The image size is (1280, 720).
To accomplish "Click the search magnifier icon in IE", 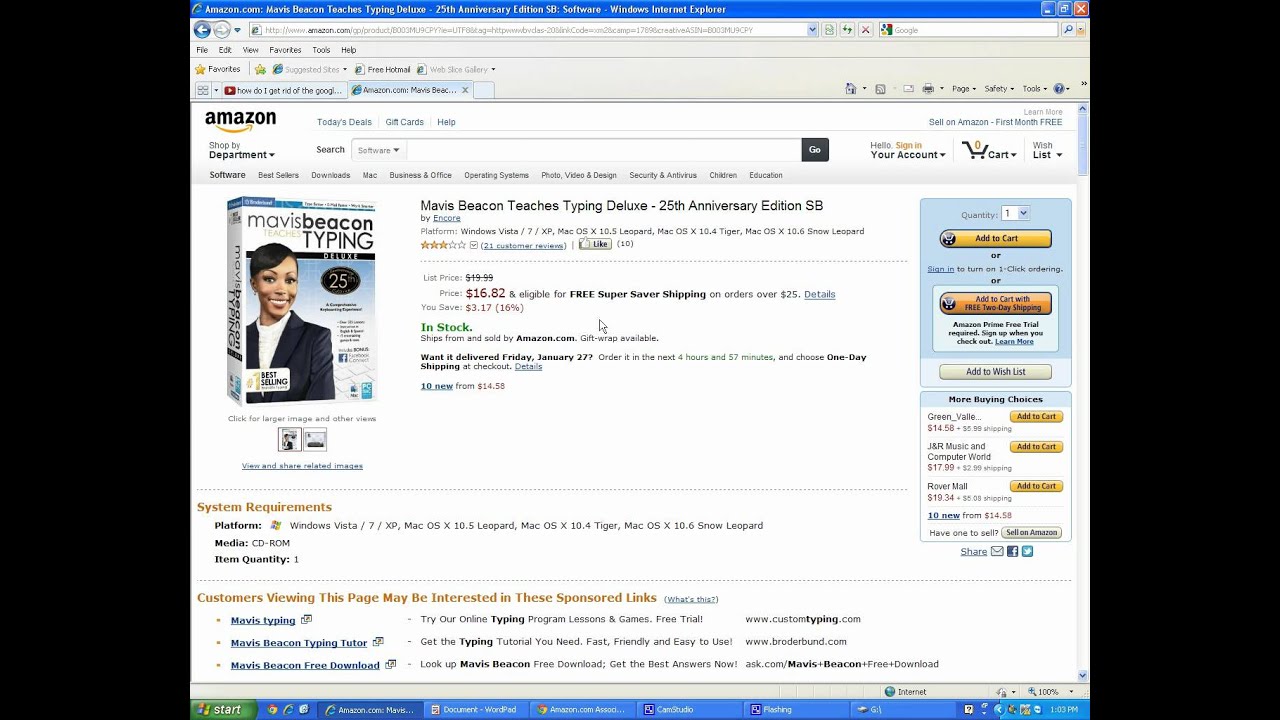I will pos(1068,30).
